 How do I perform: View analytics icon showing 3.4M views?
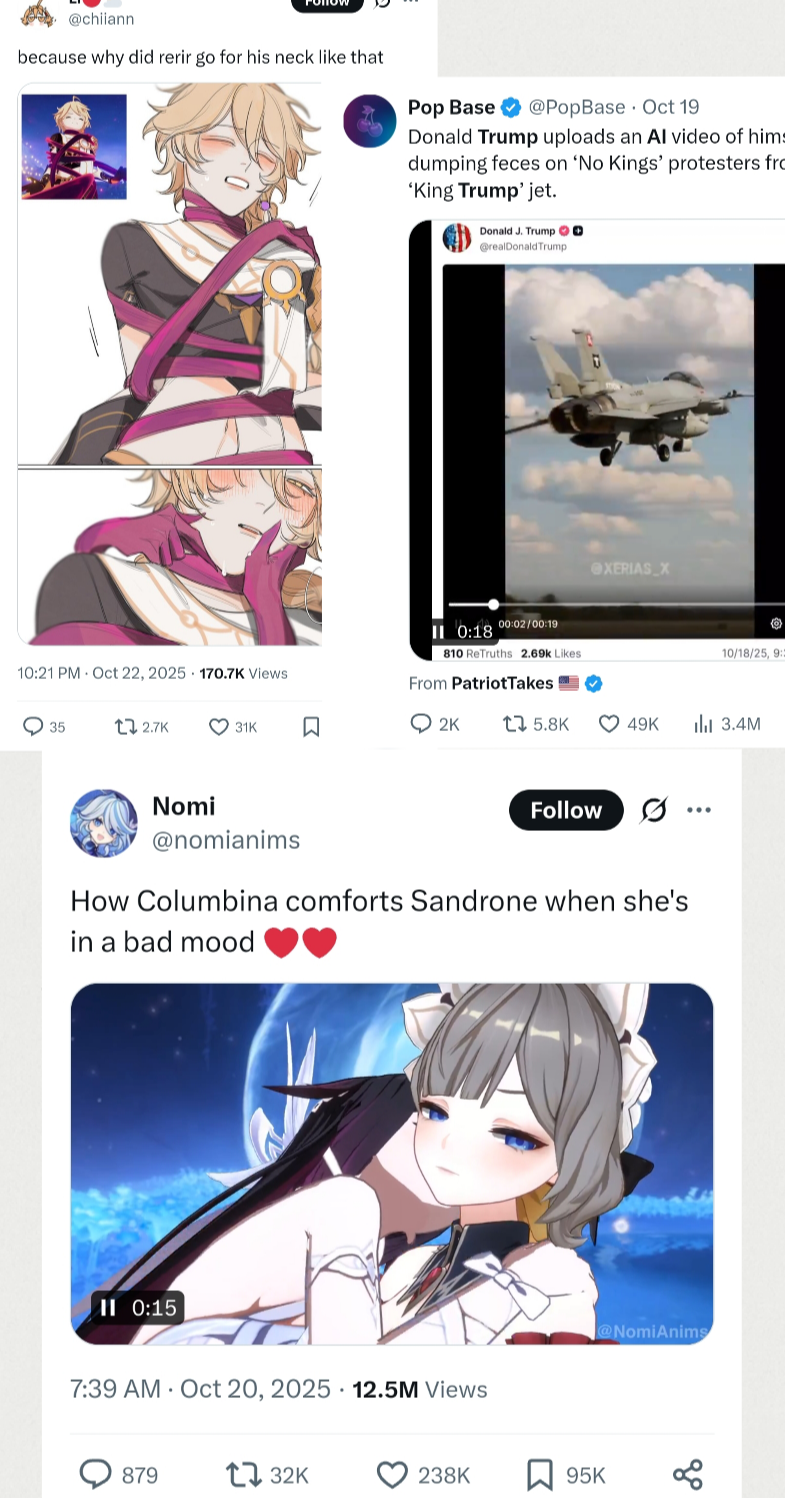click(703, 724)
